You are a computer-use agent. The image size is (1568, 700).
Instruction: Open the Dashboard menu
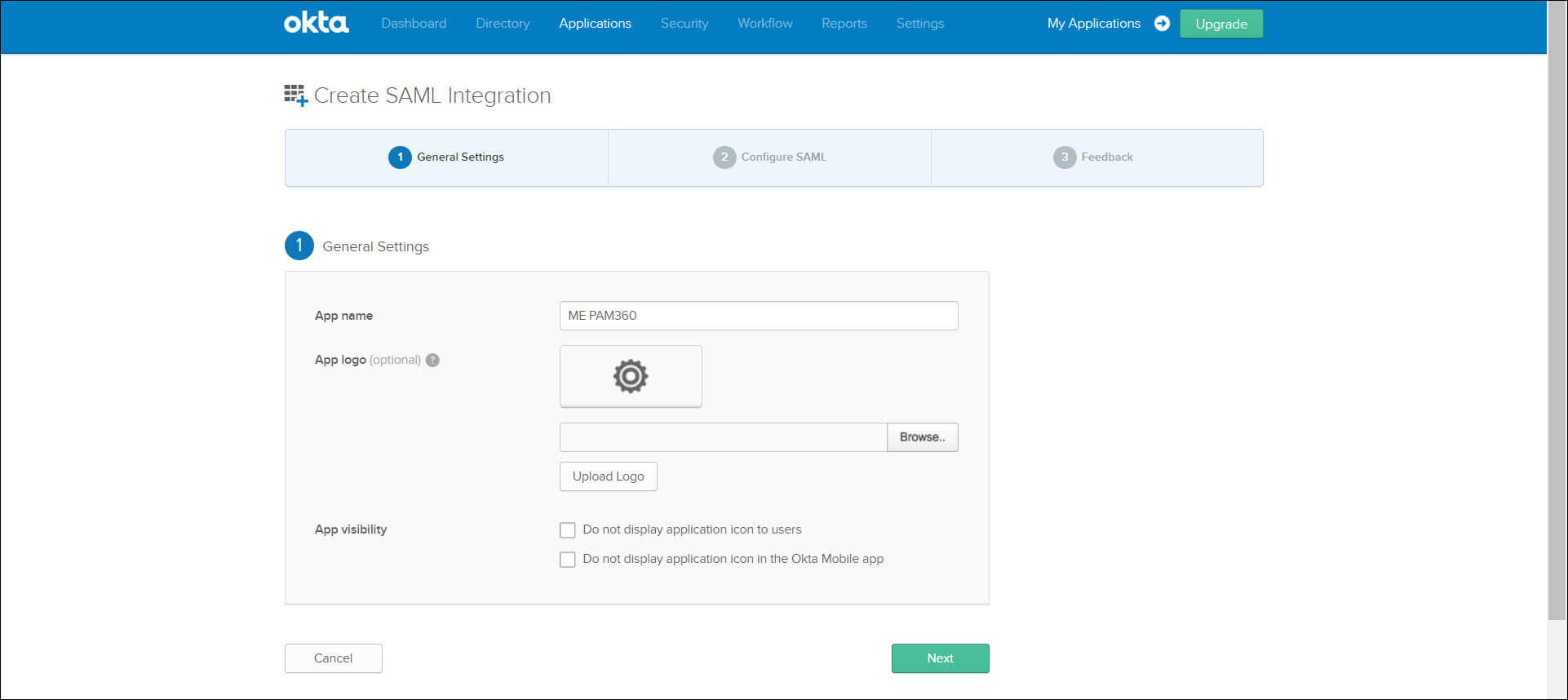(x=414, y=24)
